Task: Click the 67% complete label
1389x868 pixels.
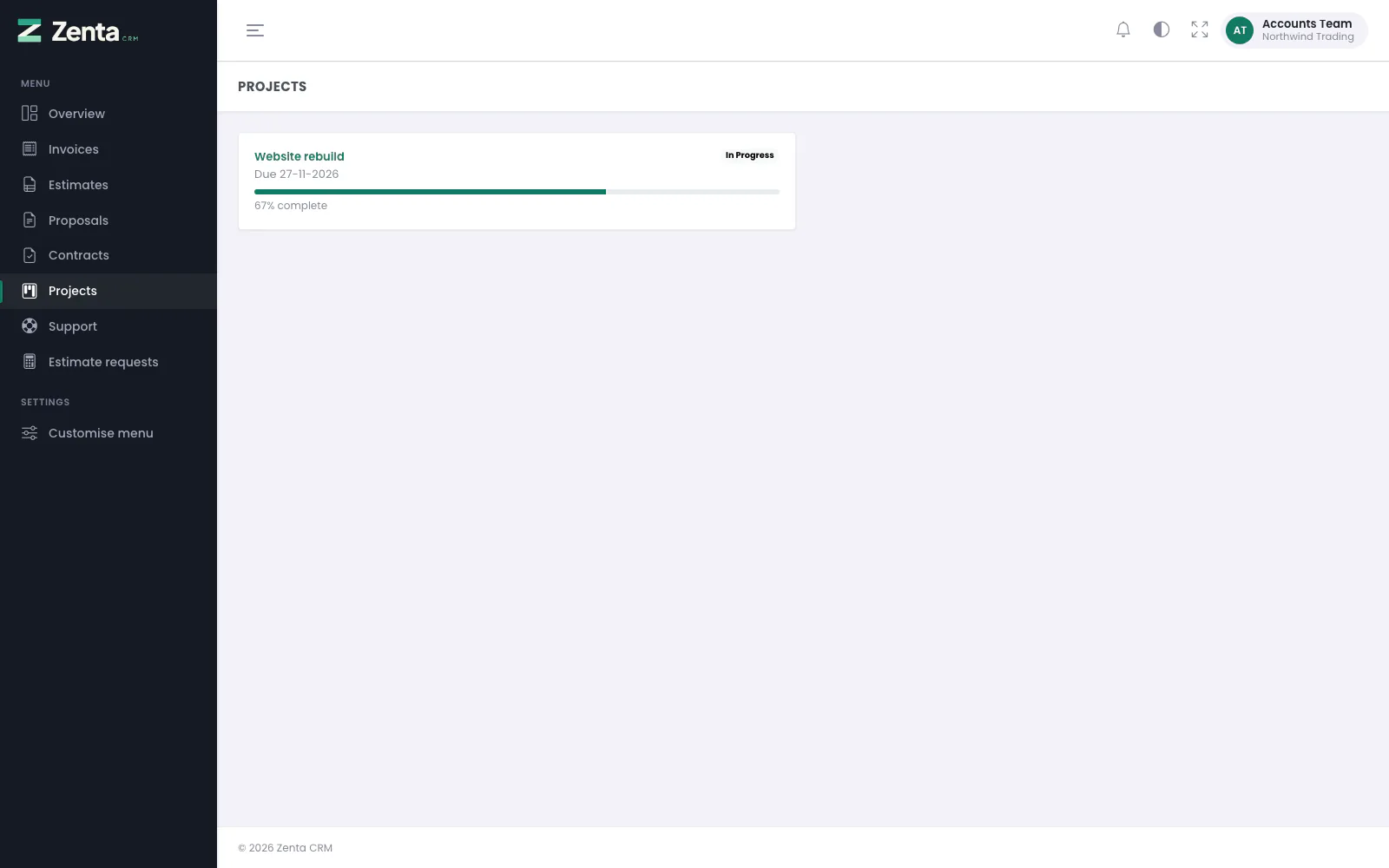Action: point(291,206)
